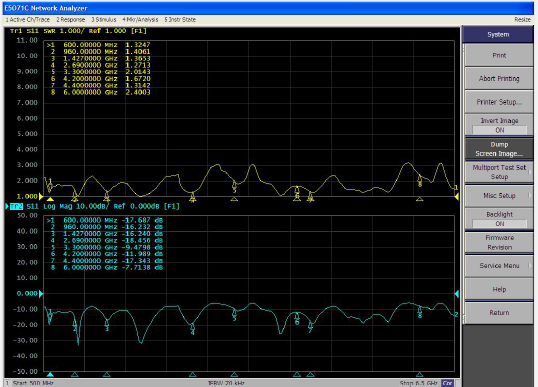Click the yellow reference level arrow at 1.000

click(x=41, y=197)
